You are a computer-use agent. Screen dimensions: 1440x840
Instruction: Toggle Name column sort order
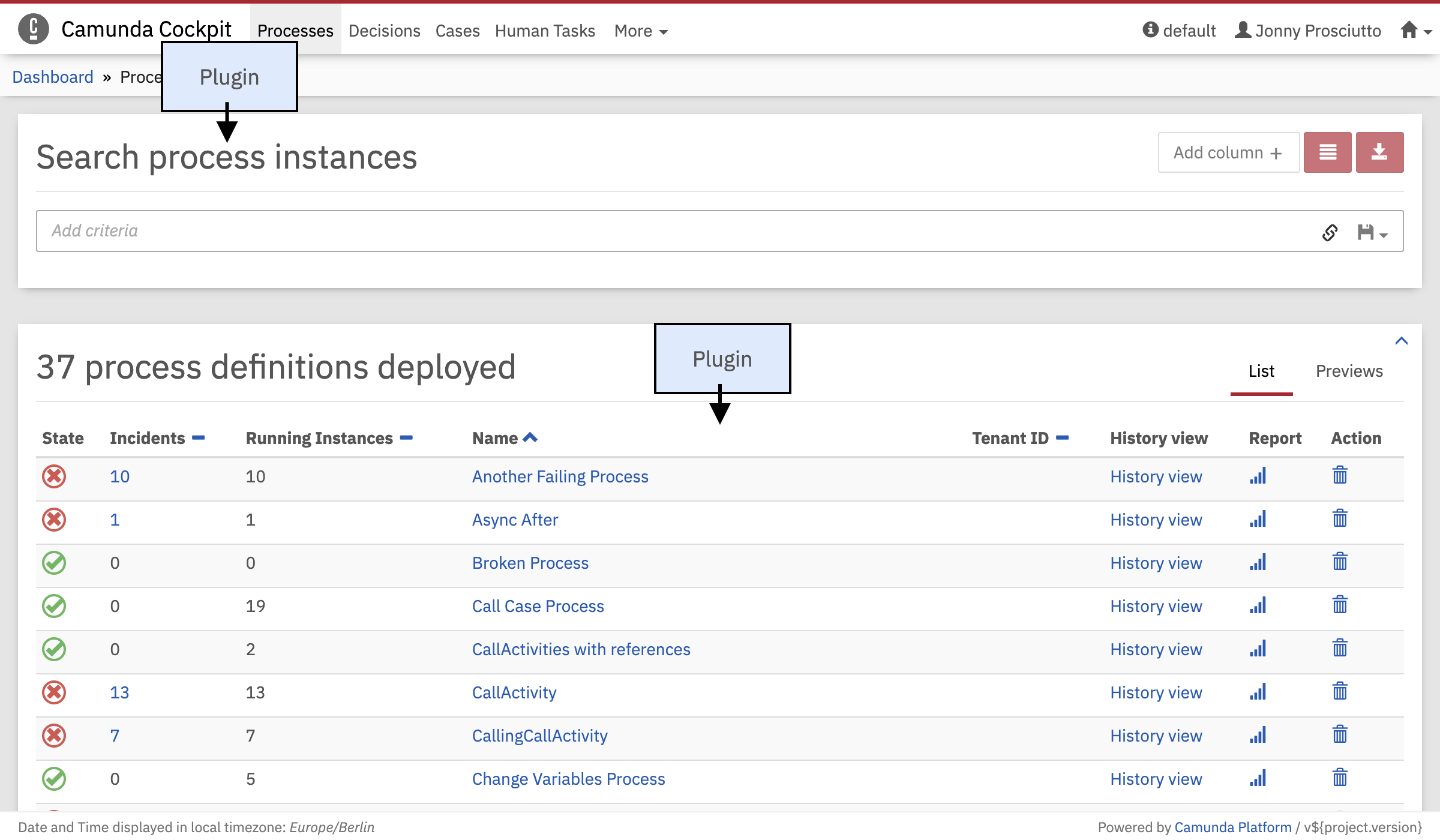coord(505,438)
